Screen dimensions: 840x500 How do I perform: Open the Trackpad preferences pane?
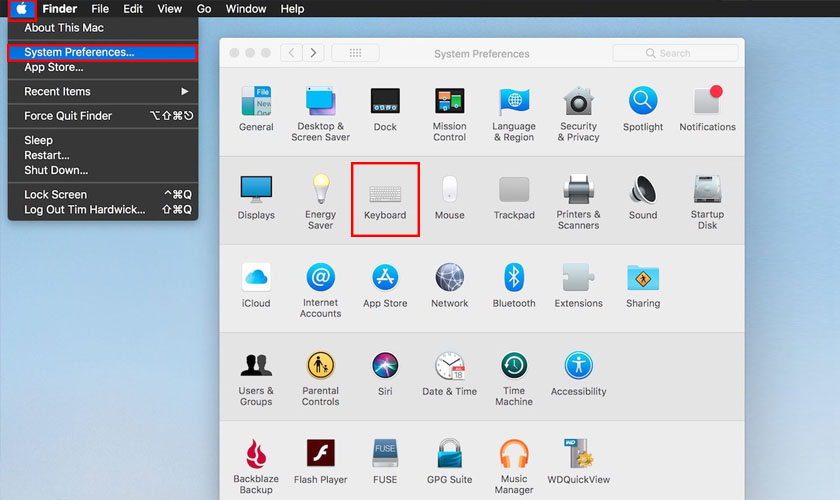pyautogui.click(x=514, y=197)
